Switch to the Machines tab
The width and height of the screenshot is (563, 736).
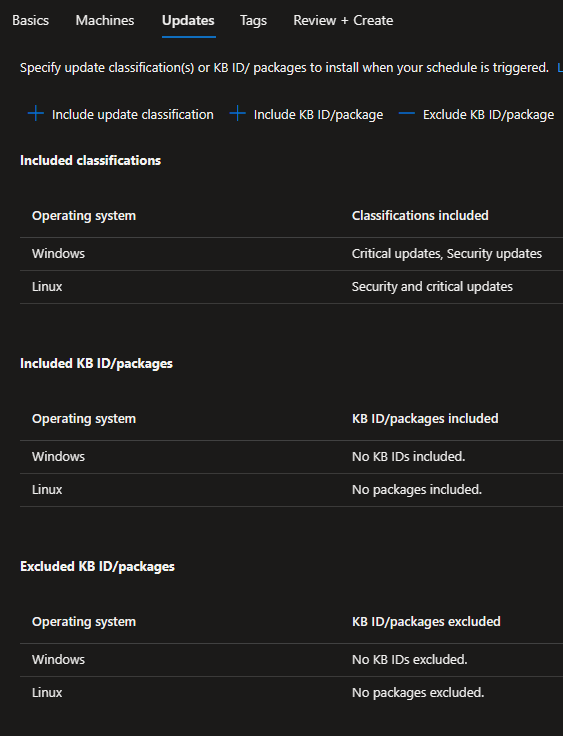(x=105, y=21)
